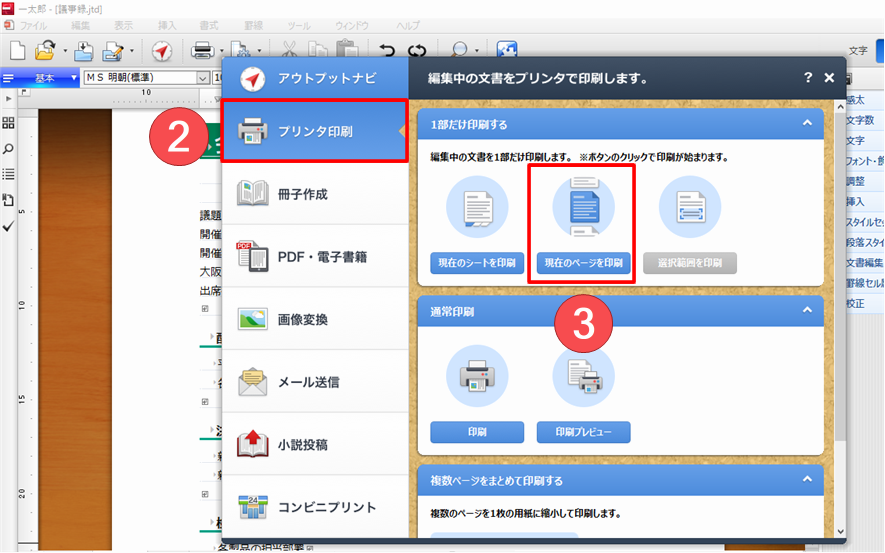Screen dimensions: 885x553
Task: Select 冊子作成 in Output Navi
Action: click(314, 194)
